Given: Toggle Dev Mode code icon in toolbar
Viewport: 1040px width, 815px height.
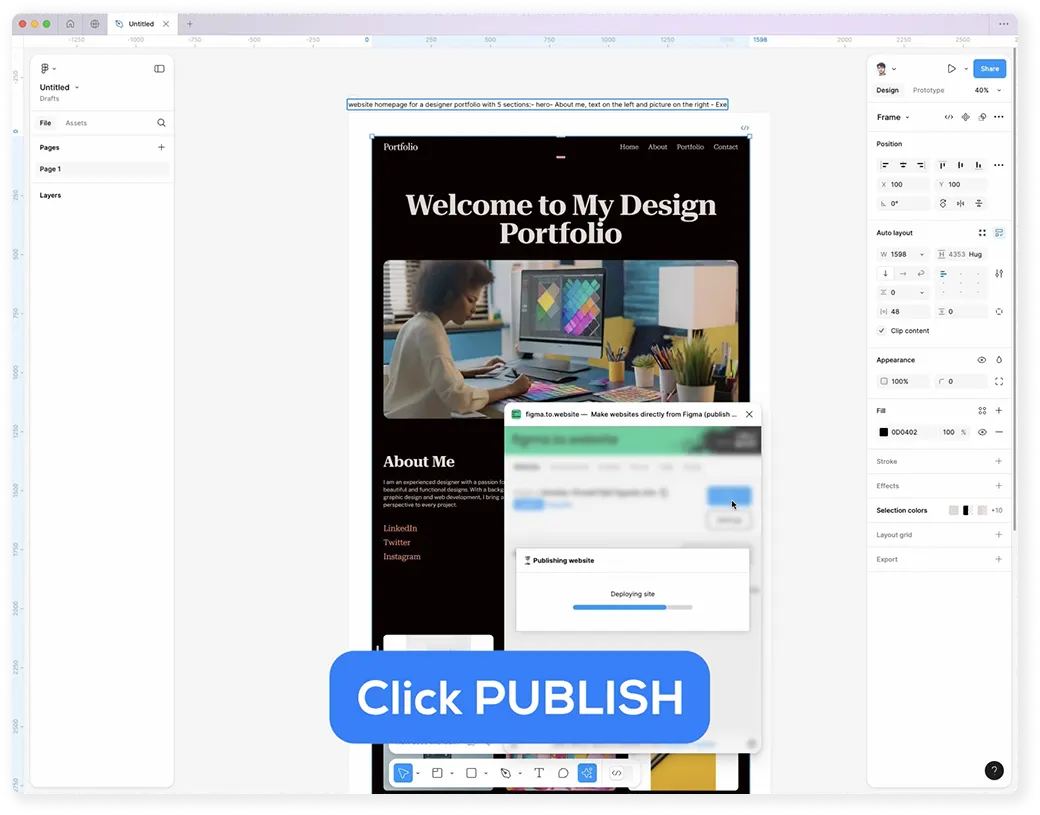Looking at the screenshot, I should (x=617, y=773).
